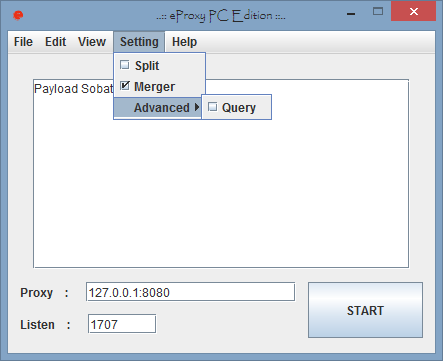Click the Query submenu label
The width and height of the screenshot is (443, 361).
[x=239, y=108]
